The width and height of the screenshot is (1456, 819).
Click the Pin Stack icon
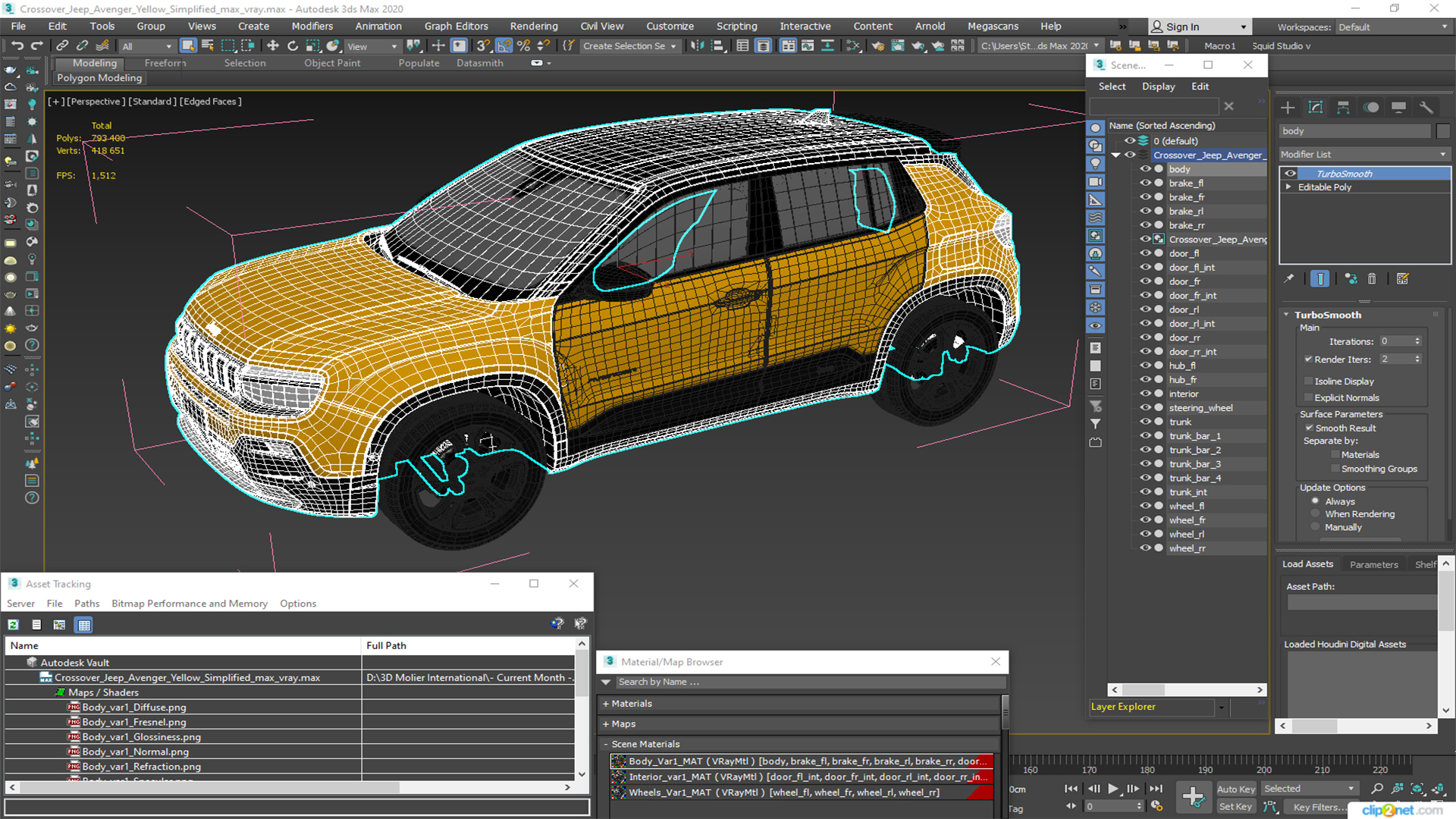[1289, 279]
